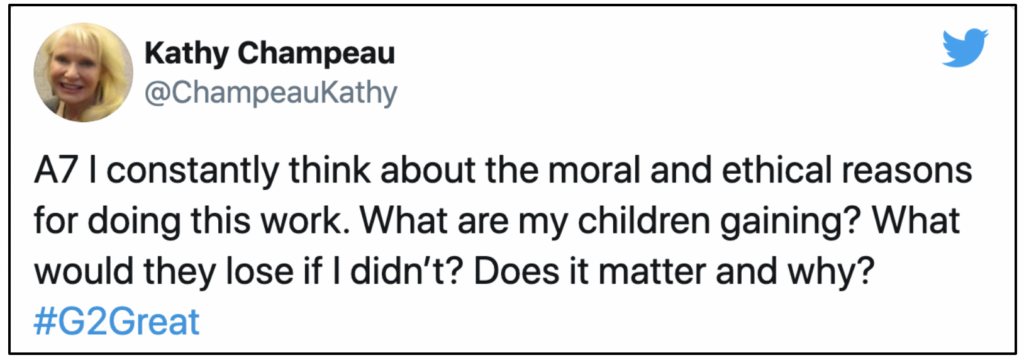Click the A7 answer label in tweet
1024x360 pixels.
tap(51, 174)
